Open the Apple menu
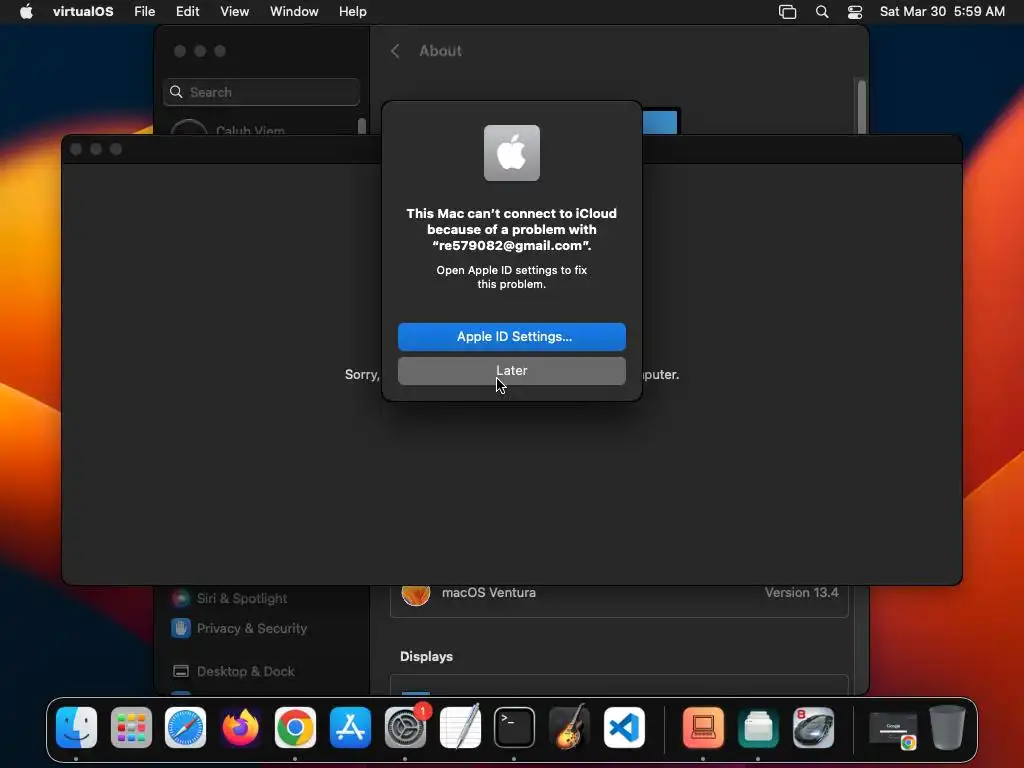This screenshot has width=1024, height=768. [x=26, y=11]
